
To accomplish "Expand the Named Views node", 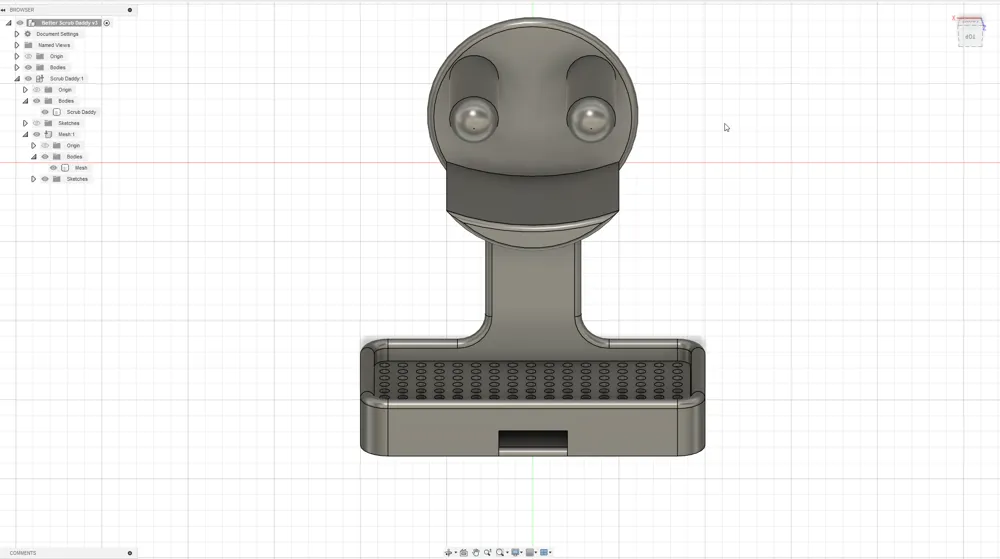I will pyautogui.click(x=17, y=45).
